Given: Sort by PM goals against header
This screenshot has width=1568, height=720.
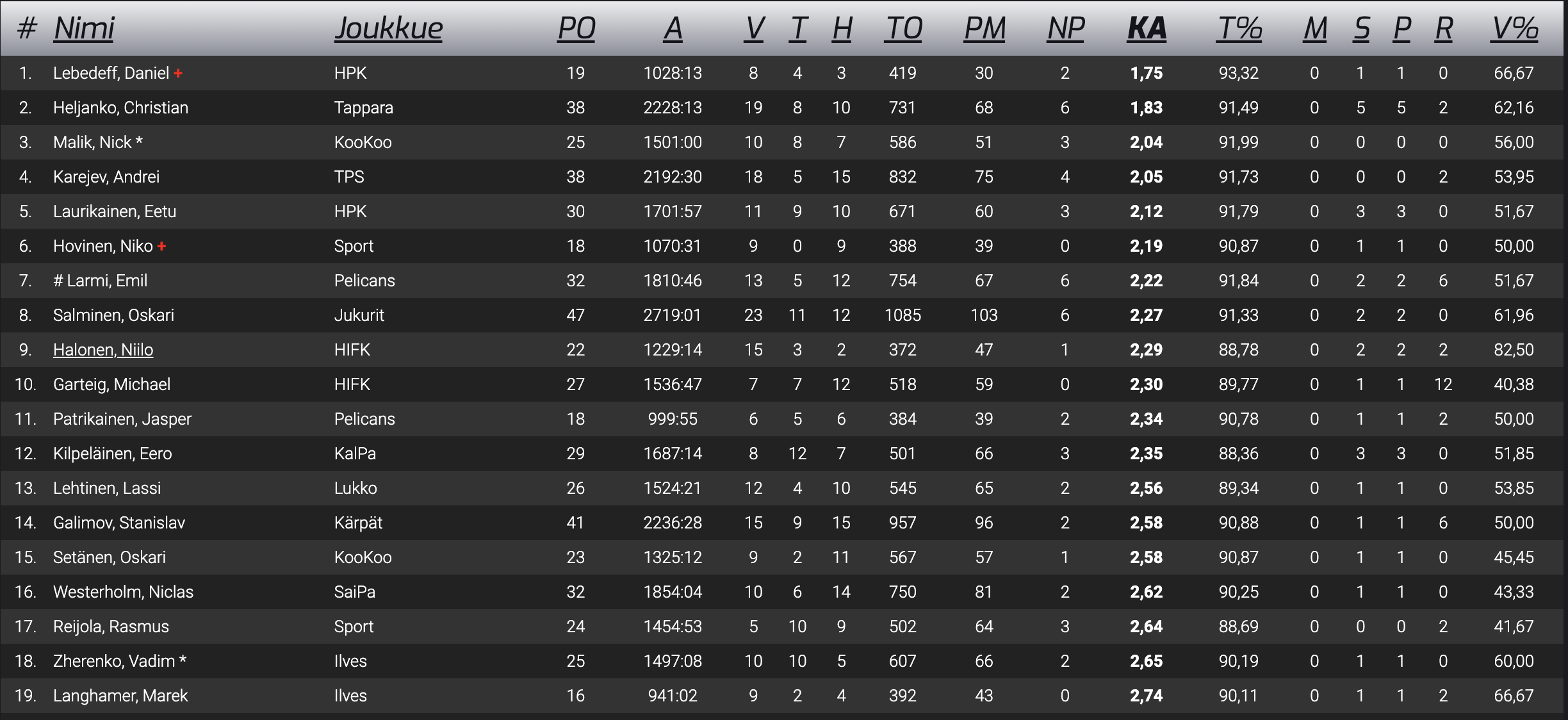Looking at the screenshot, I should pyautogui.click(x=984, y=28).
